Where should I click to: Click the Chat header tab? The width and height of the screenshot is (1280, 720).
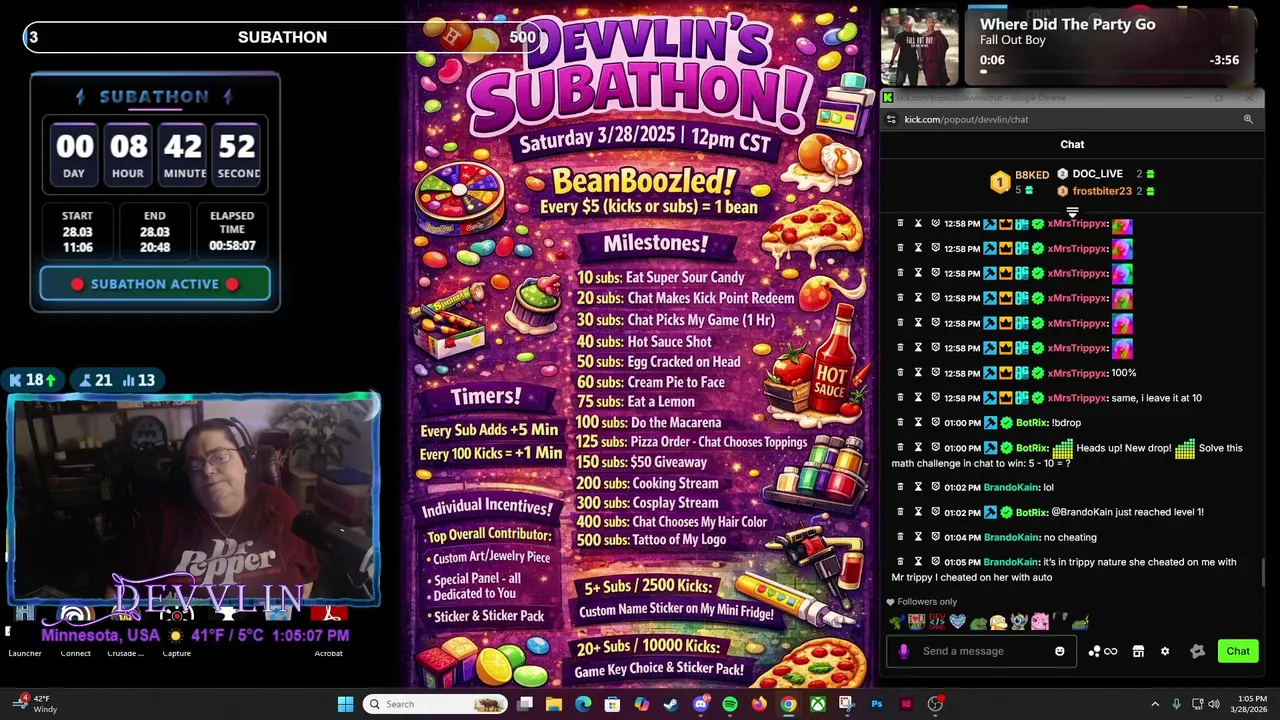(x=1072, y=144)
